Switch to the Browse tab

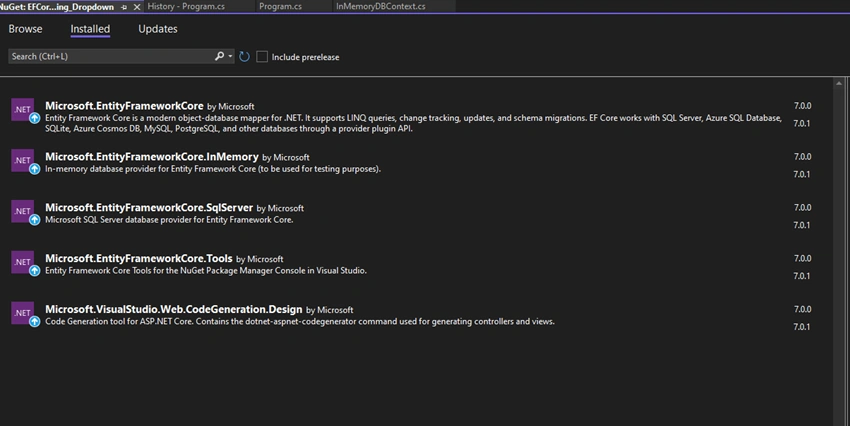(x=25, y=29)
